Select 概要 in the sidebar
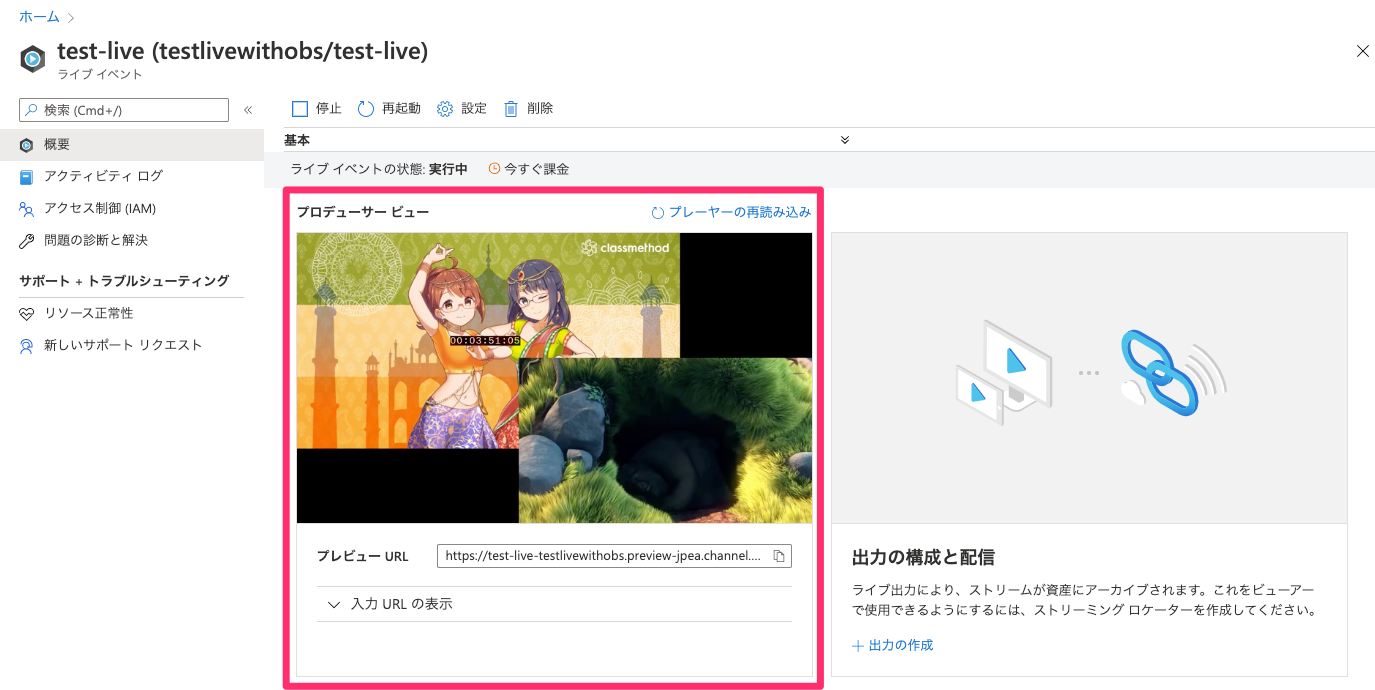The width and height of the screenshot is (1375, 690). 132,145
